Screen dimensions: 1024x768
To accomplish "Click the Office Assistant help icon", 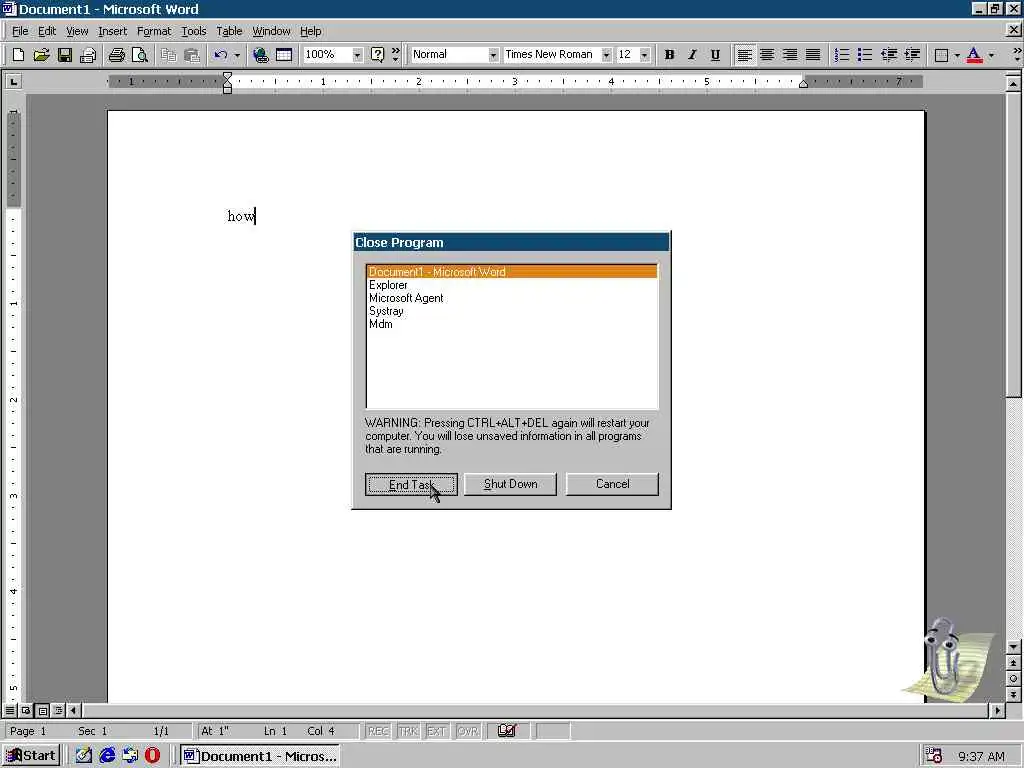I will [377, 55].
